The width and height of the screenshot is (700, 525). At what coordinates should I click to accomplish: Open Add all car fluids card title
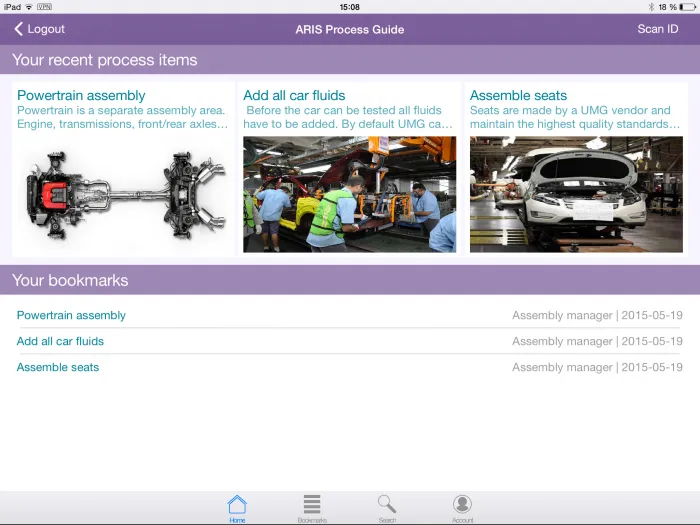(294, 95)
